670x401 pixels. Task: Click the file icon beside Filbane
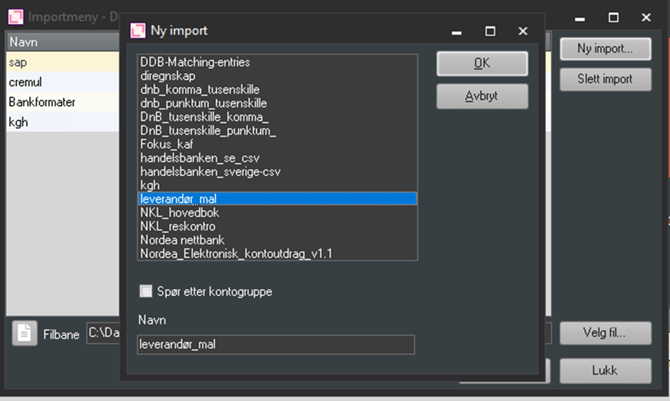pyautogui.click(x=24, y=333)
